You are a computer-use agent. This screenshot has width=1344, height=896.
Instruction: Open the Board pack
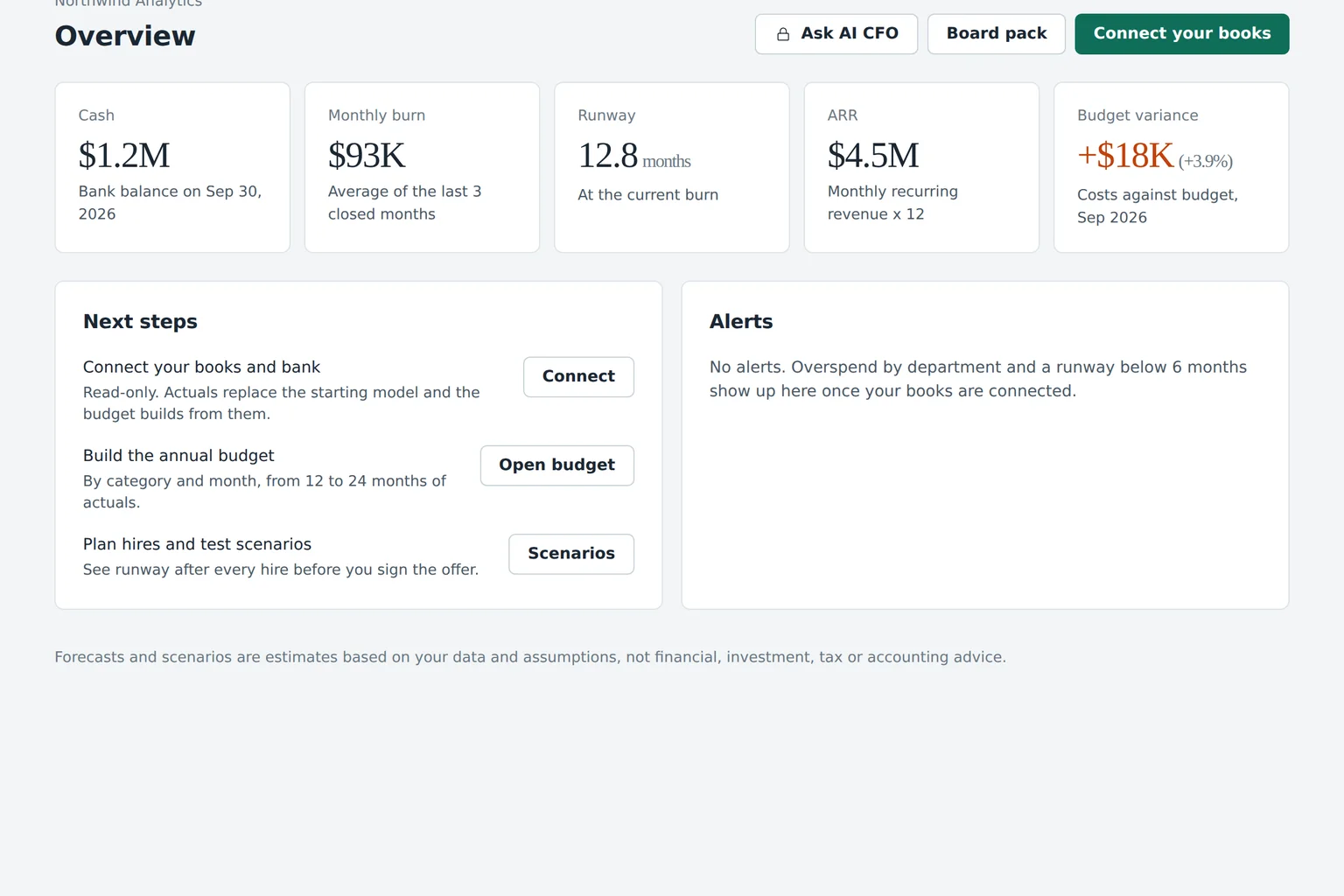pos(997,34)
